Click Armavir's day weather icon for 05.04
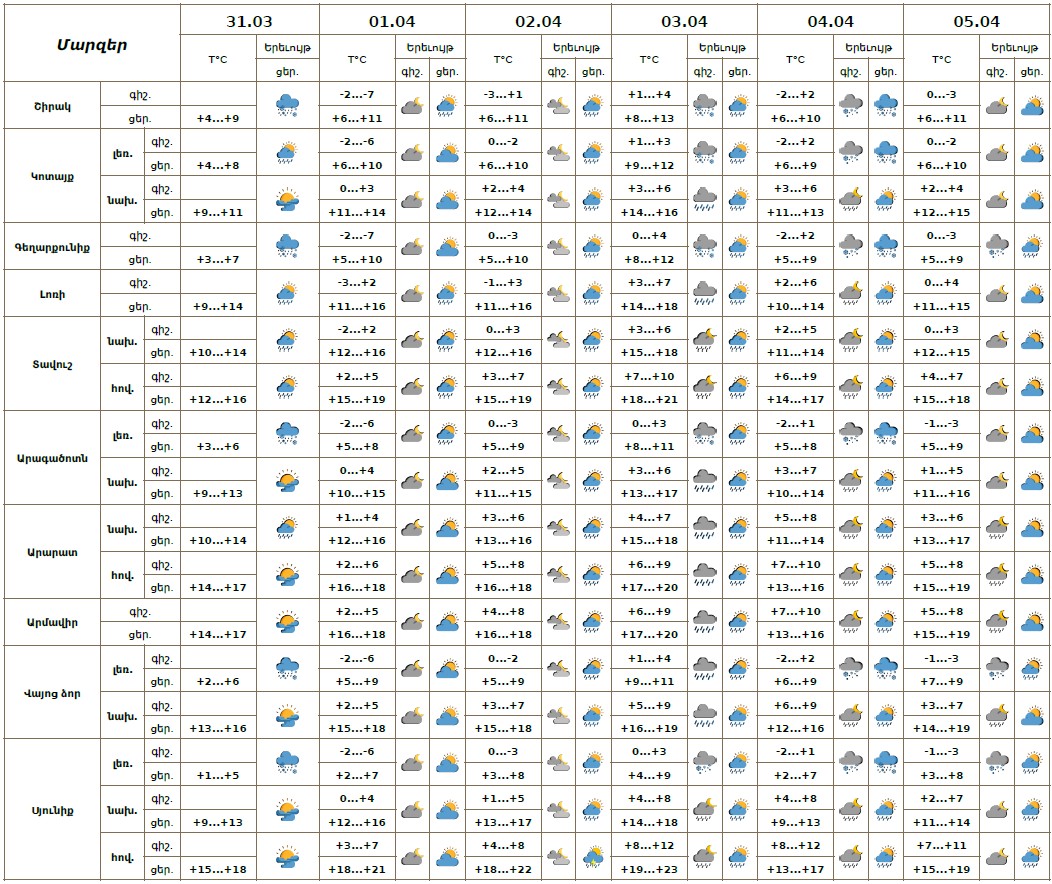1052x884 pixels. (1031, 623)
